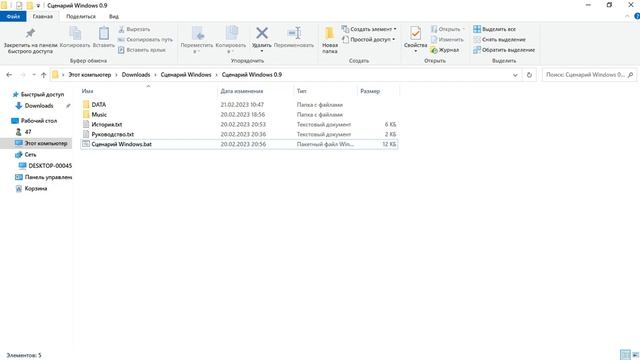
Task: Go back with the left arrow
Action: (9, 75)
